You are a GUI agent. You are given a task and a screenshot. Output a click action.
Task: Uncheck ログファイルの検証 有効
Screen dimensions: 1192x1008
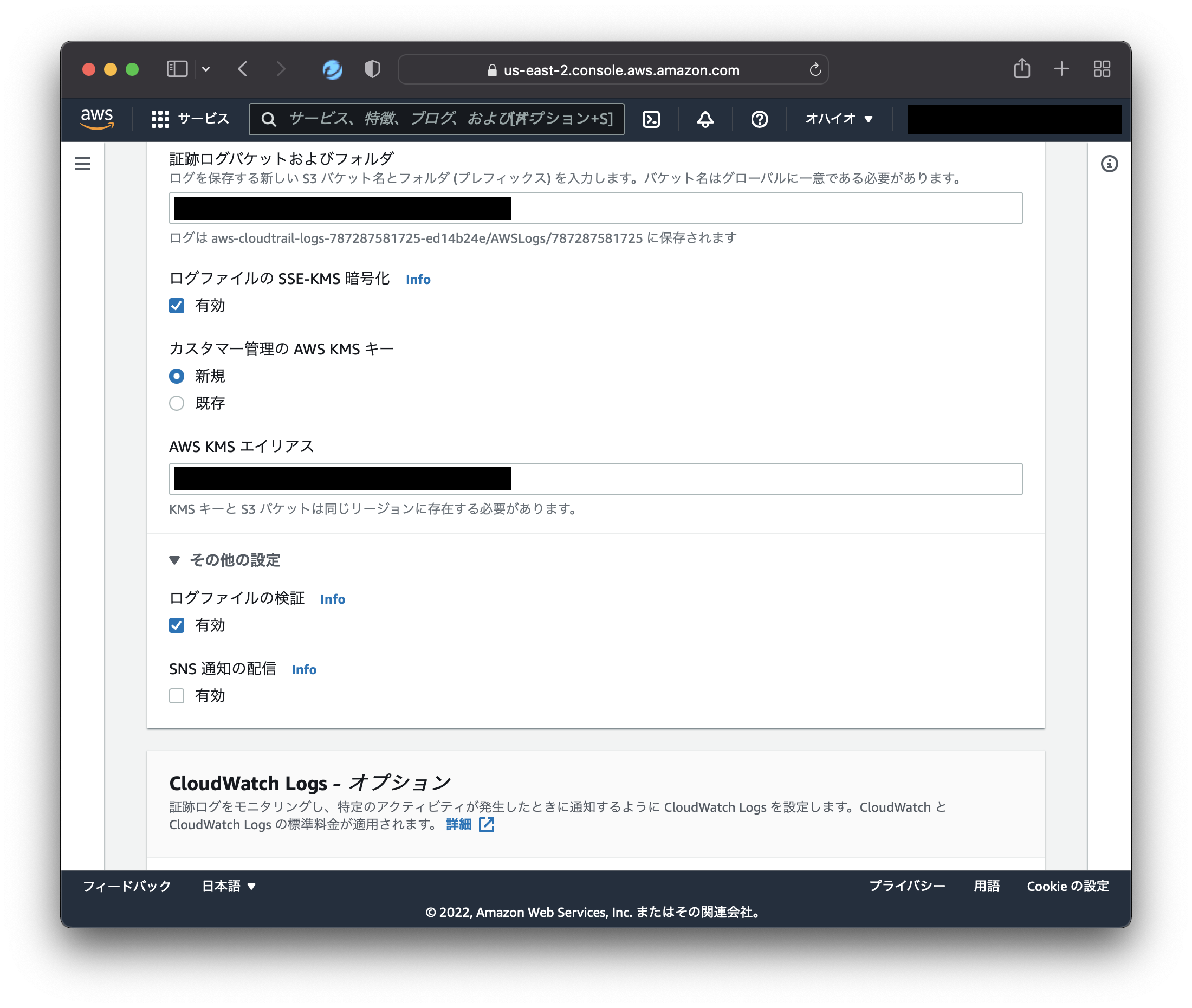177,625
